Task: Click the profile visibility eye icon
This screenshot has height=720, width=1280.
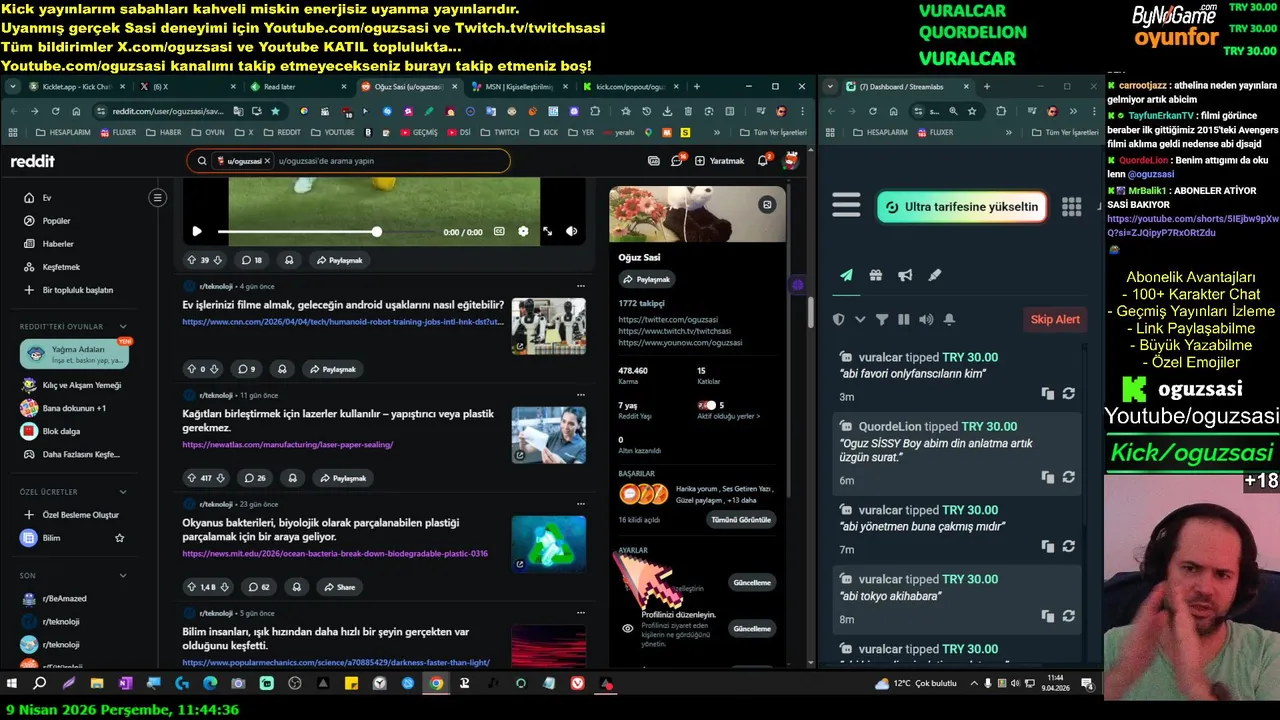Action: [627, 628]
